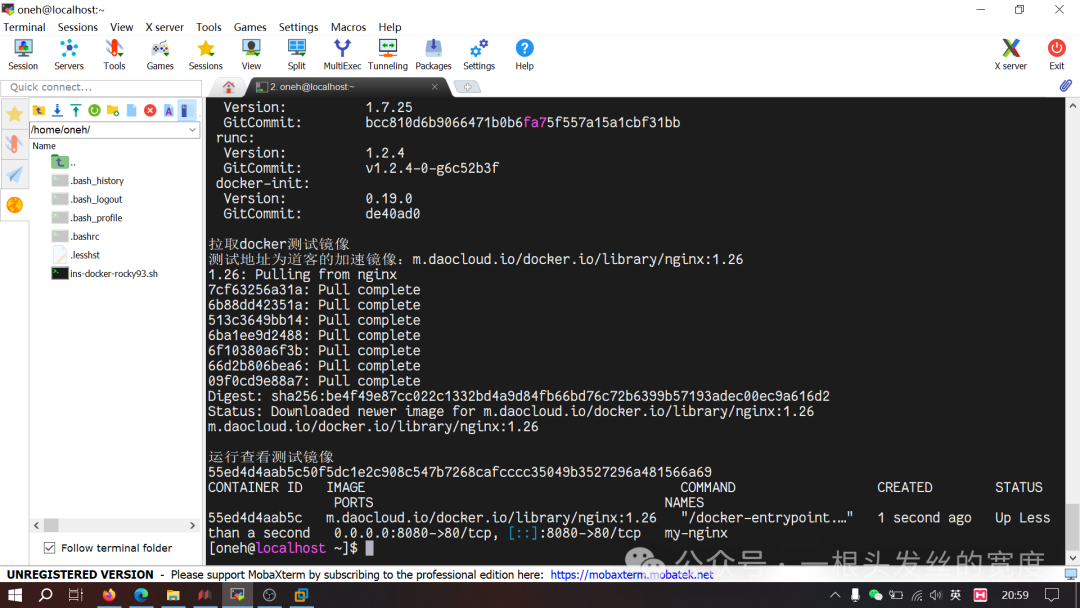Open the Tools swiss-knife sidebar tab
Image resolution: width=1080 pixels, height=608 pixels.
click(x=14, y=144)
